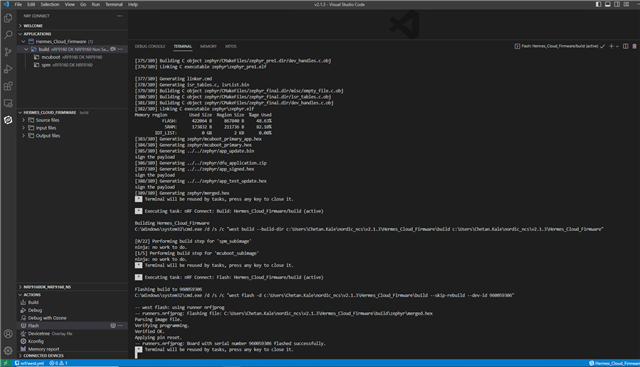Run the Debug action
Screen dimensions: 640x367
35,310
